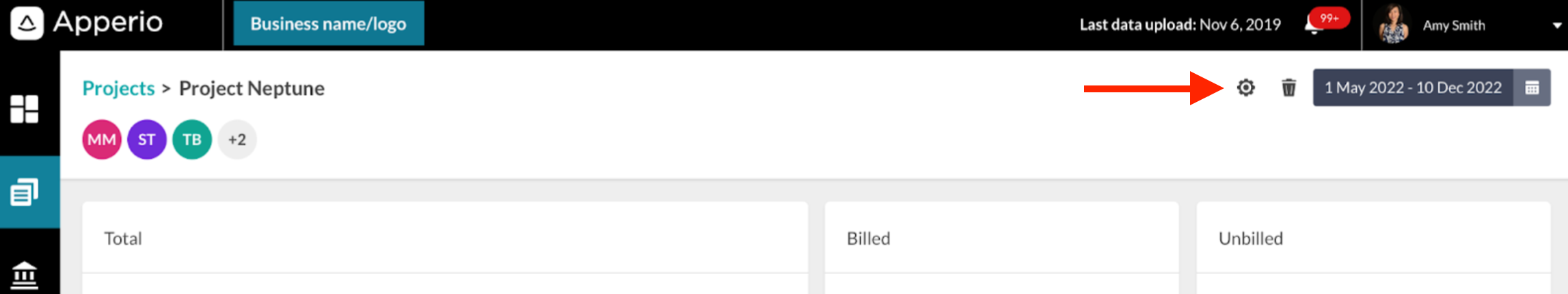
Task: Click the Business name/logo button
Action: tap(329, 24)
